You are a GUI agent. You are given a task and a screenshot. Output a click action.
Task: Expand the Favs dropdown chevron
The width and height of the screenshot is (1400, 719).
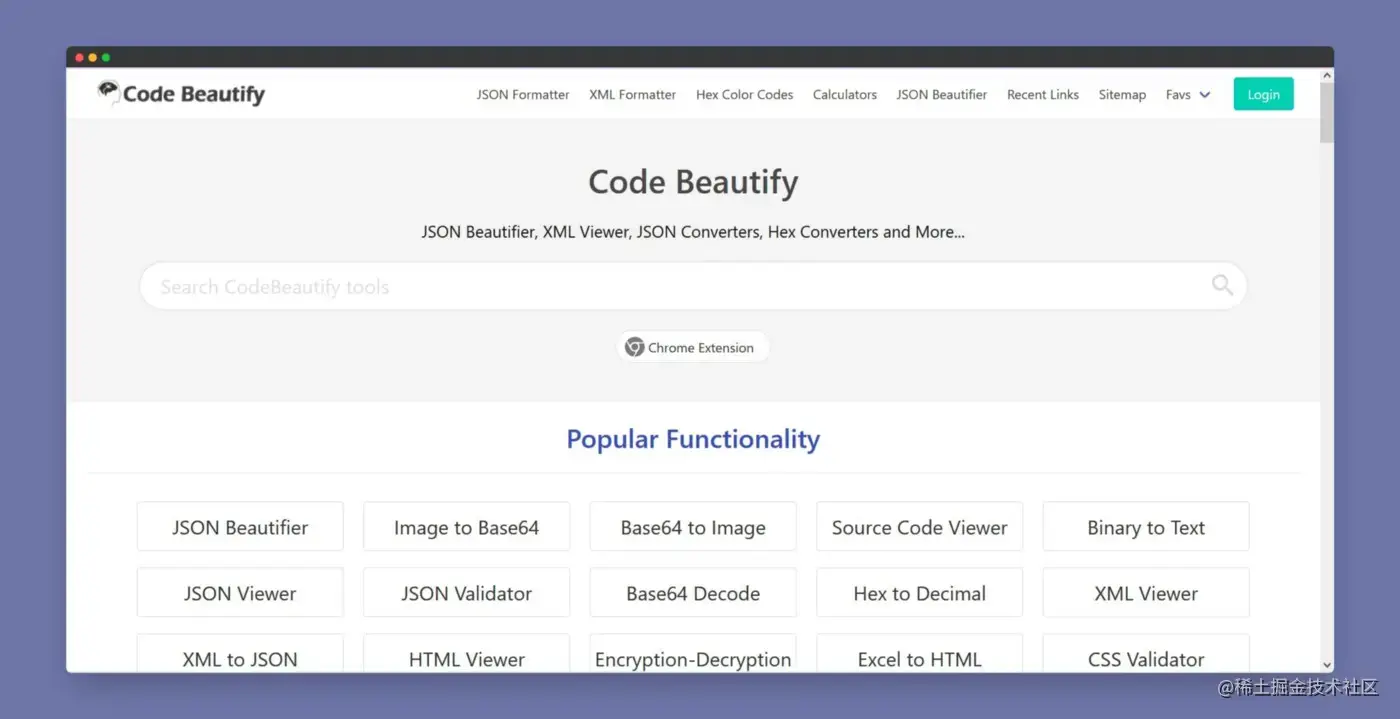[1205, 95]
